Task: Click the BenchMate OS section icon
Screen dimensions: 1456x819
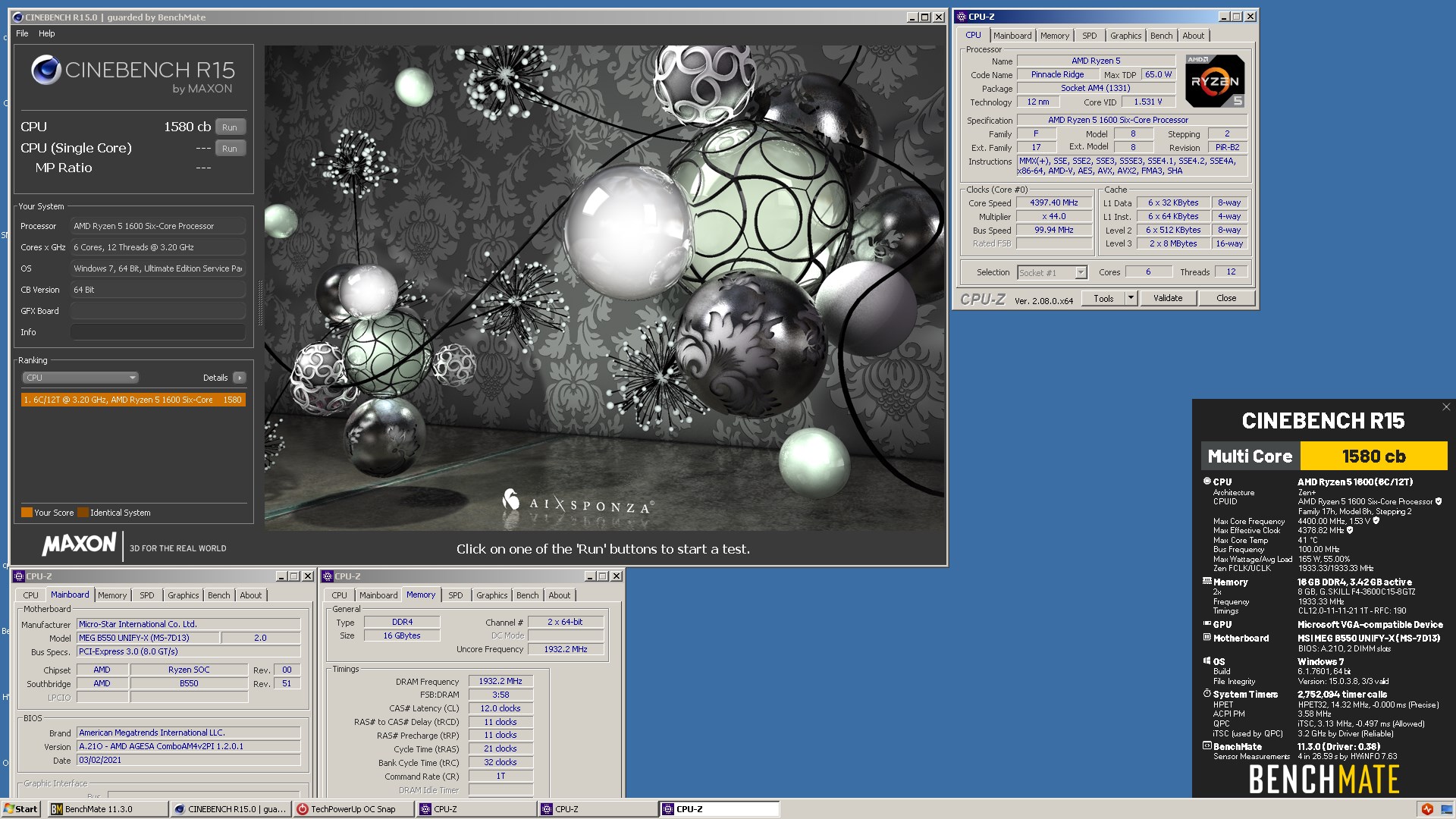Action: [1207, 661]
